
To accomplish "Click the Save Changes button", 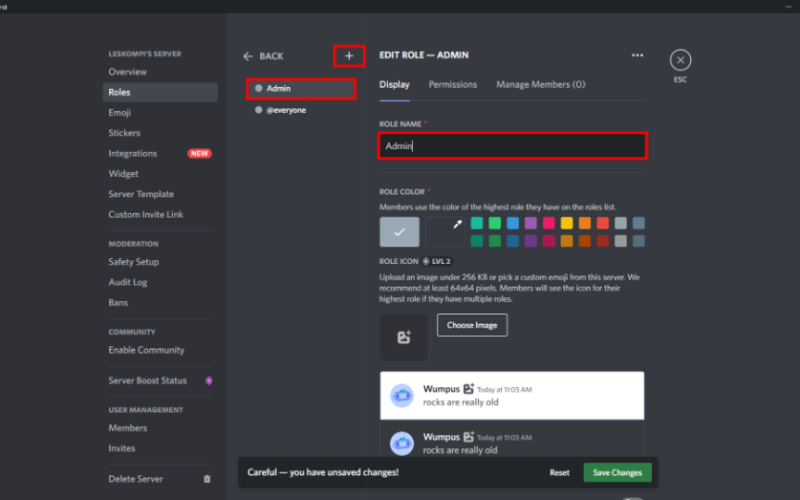I will (x=617, y=472).
